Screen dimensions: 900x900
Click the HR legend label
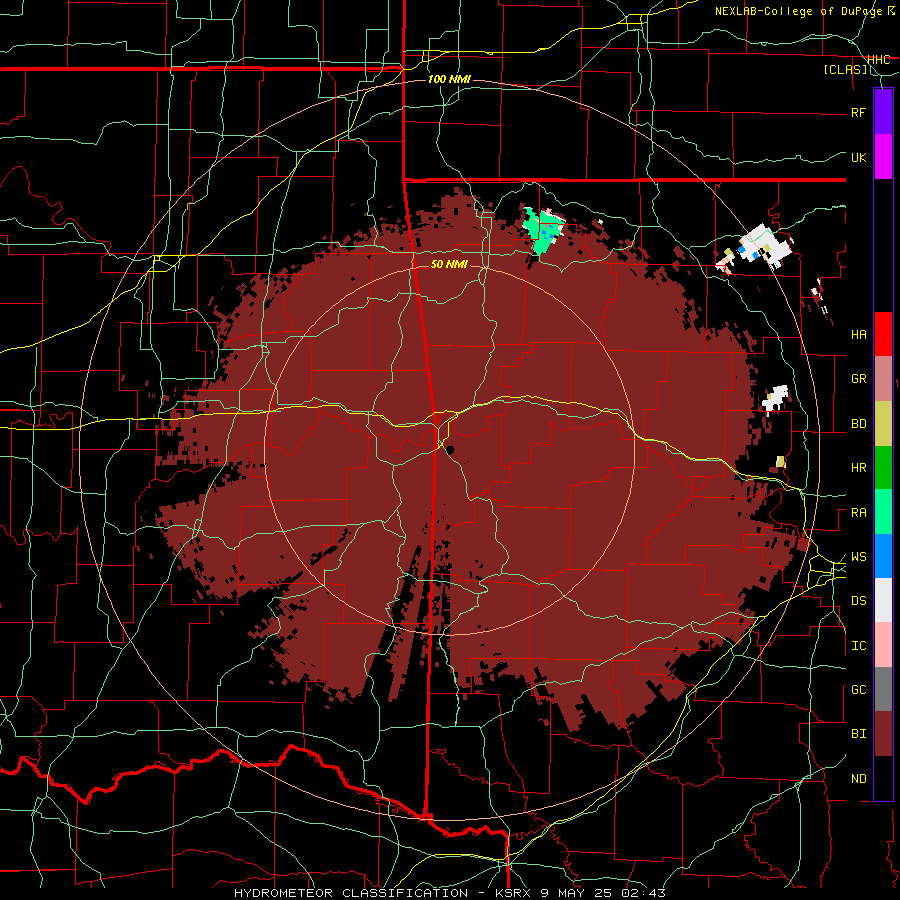coord(858,468)
